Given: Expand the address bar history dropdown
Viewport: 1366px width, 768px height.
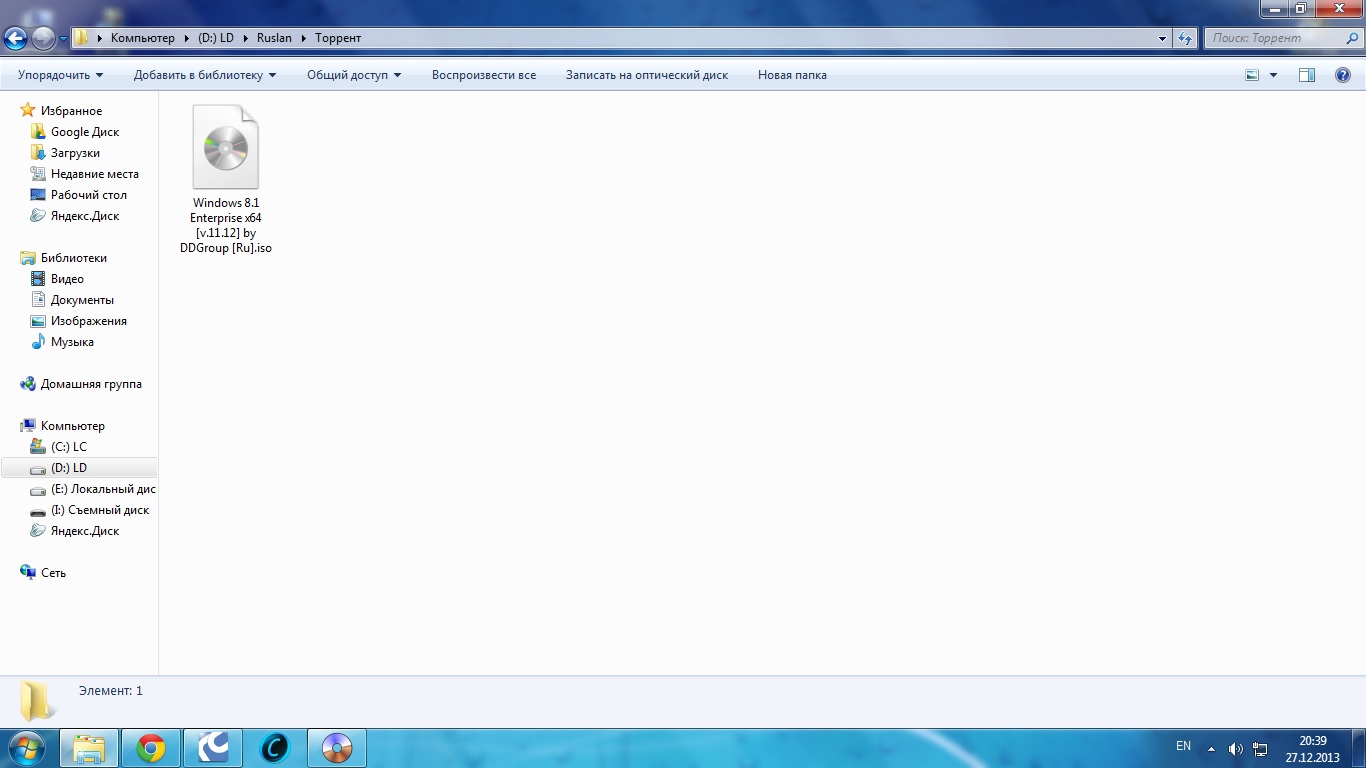Looking at the screenshot, I should (x=1162, y=38).
